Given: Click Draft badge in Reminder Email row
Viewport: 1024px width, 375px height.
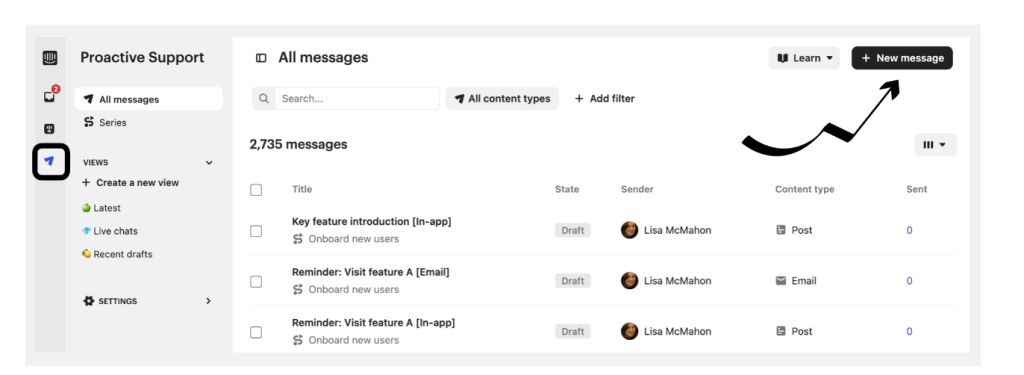Looking at the screenshot, I should (x=573, y=281).
